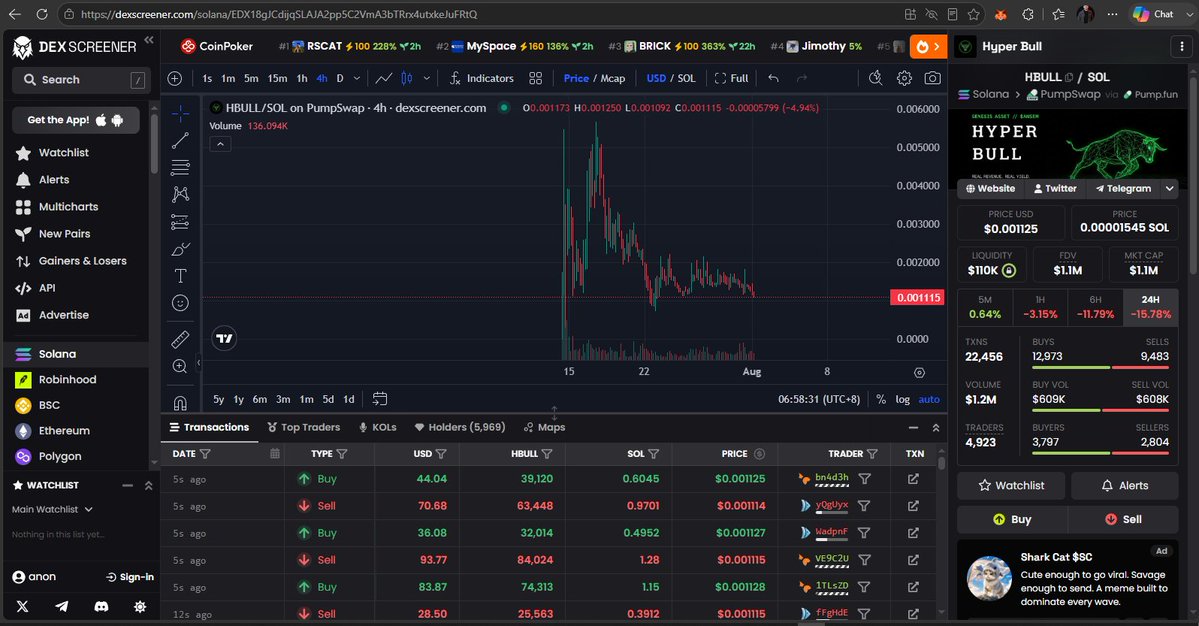Collapse the chart legend arrow
Viewport: 1199px width, 626px height.
(220, 144)
